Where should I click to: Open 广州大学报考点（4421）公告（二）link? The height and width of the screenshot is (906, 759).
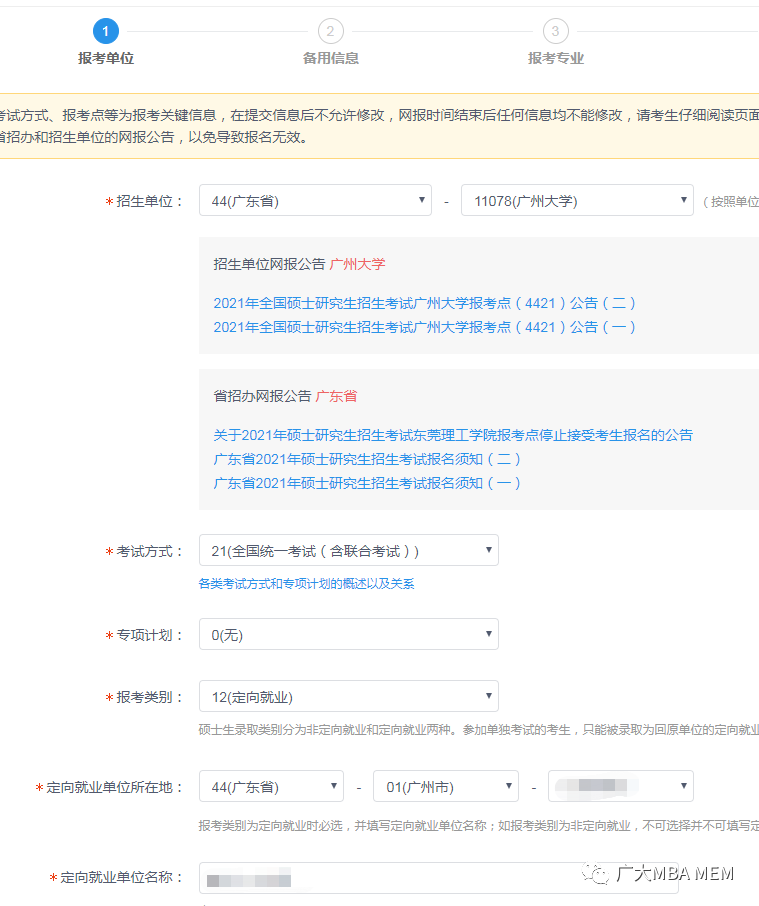tap(425, 303)
